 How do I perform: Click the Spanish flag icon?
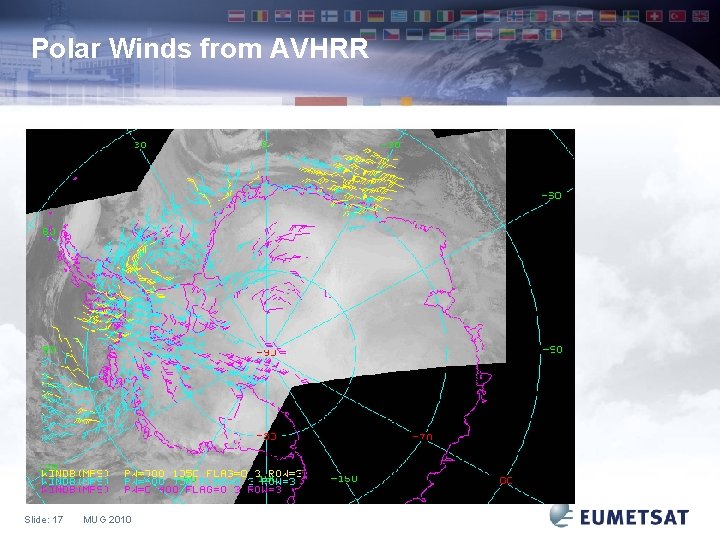click(x=608, y=17)
